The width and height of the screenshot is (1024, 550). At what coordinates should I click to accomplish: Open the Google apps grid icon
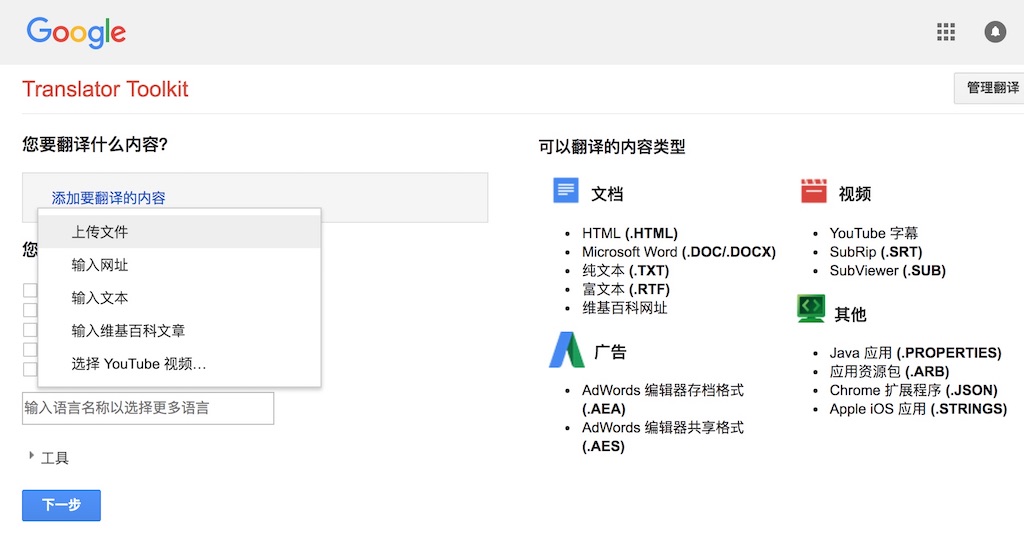coord(945,32)
